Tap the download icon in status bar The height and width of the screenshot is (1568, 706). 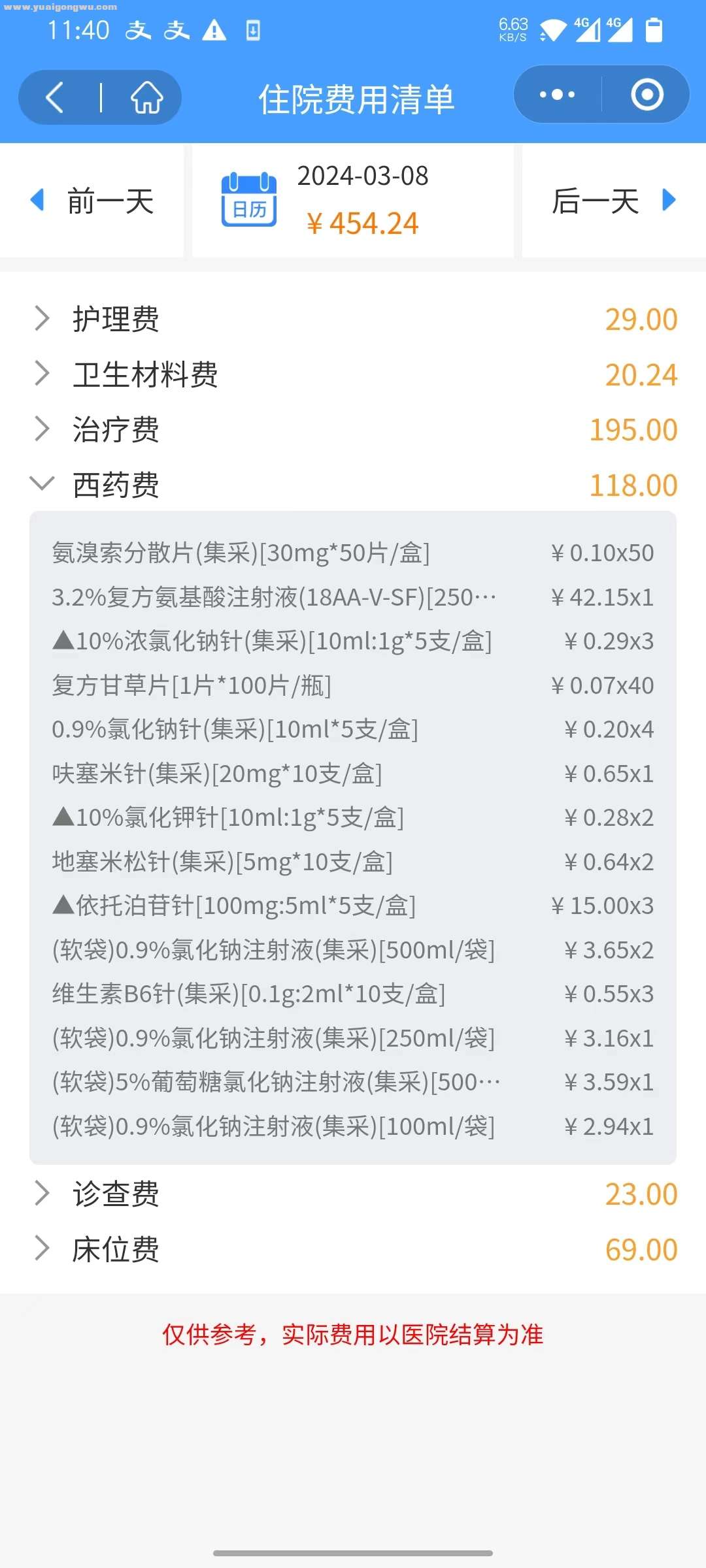(253, 30)
